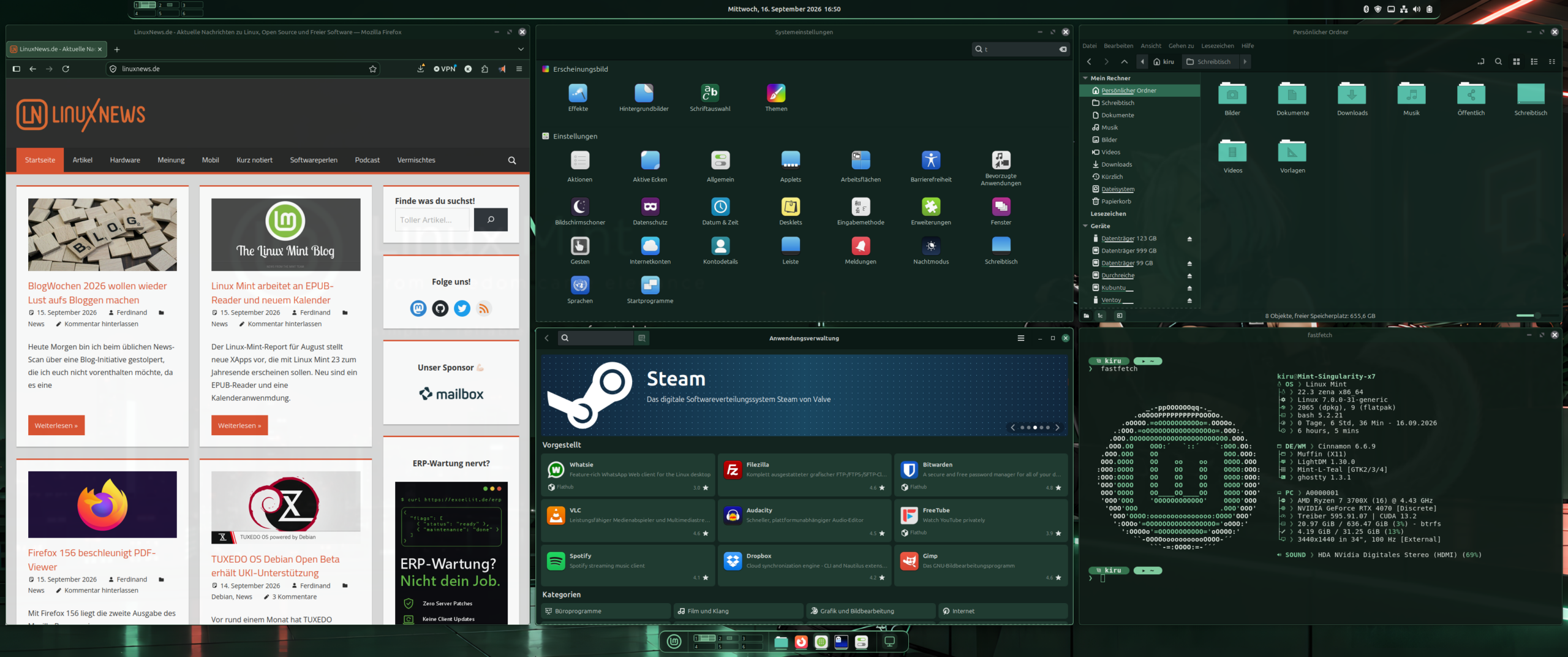Reload the LinuxNews page in Firefox

tap(66, 69)
